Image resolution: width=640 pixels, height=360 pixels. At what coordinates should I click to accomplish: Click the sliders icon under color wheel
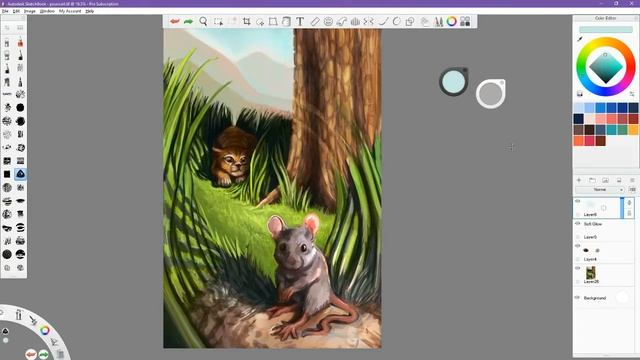[x=632, y=94]
